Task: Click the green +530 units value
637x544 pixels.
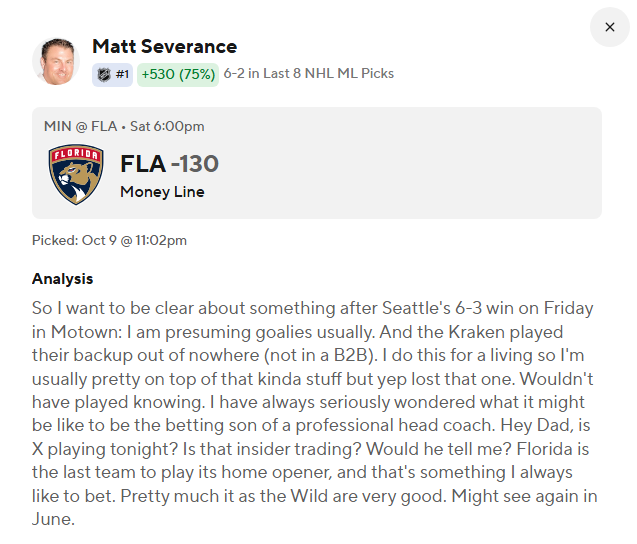Action: (x=158, y=74)
